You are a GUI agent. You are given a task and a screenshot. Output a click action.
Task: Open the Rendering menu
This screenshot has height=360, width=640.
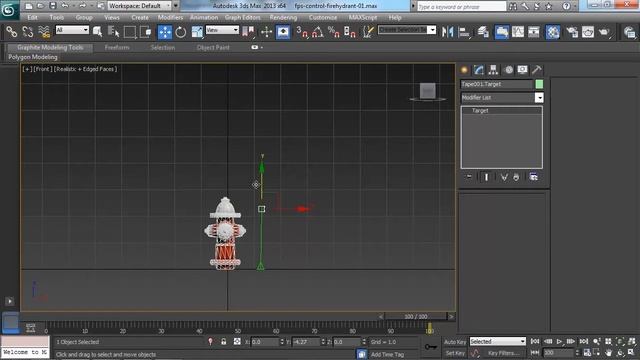283,18
